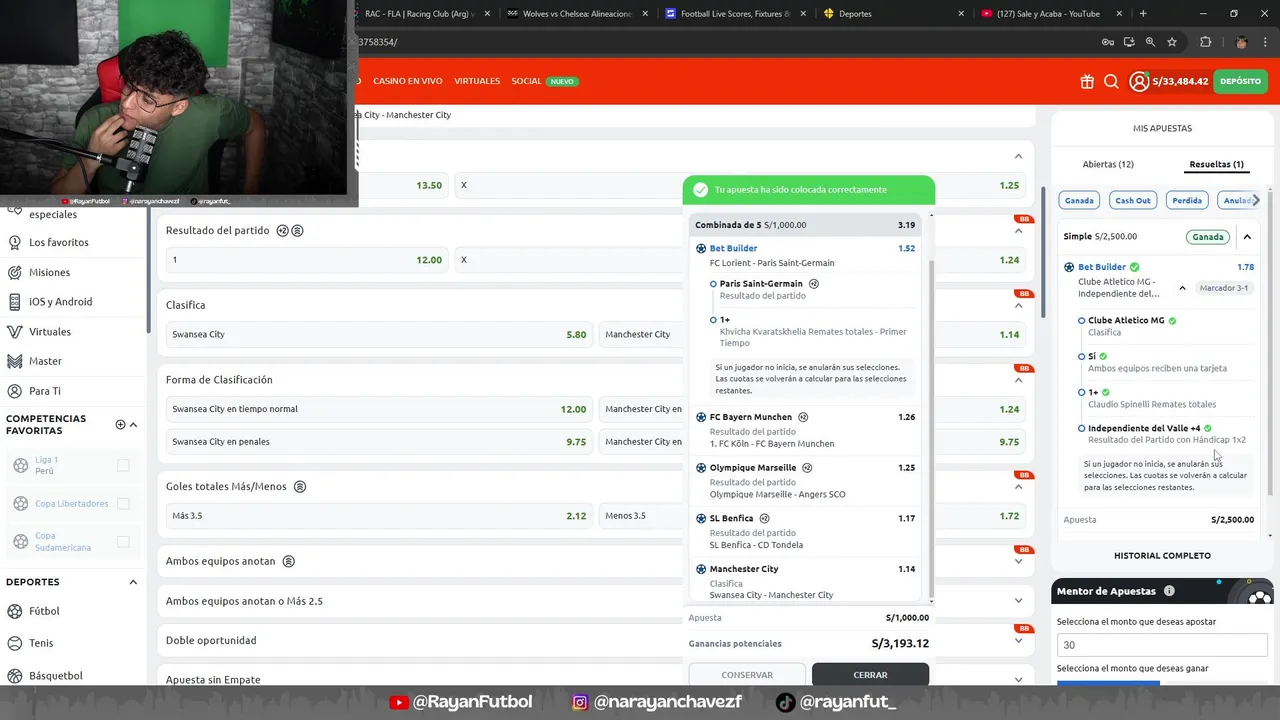Click the Los favoritos sidebar icon
Viewport: 1280px width, 720px height.
click(x=15, y=242)
